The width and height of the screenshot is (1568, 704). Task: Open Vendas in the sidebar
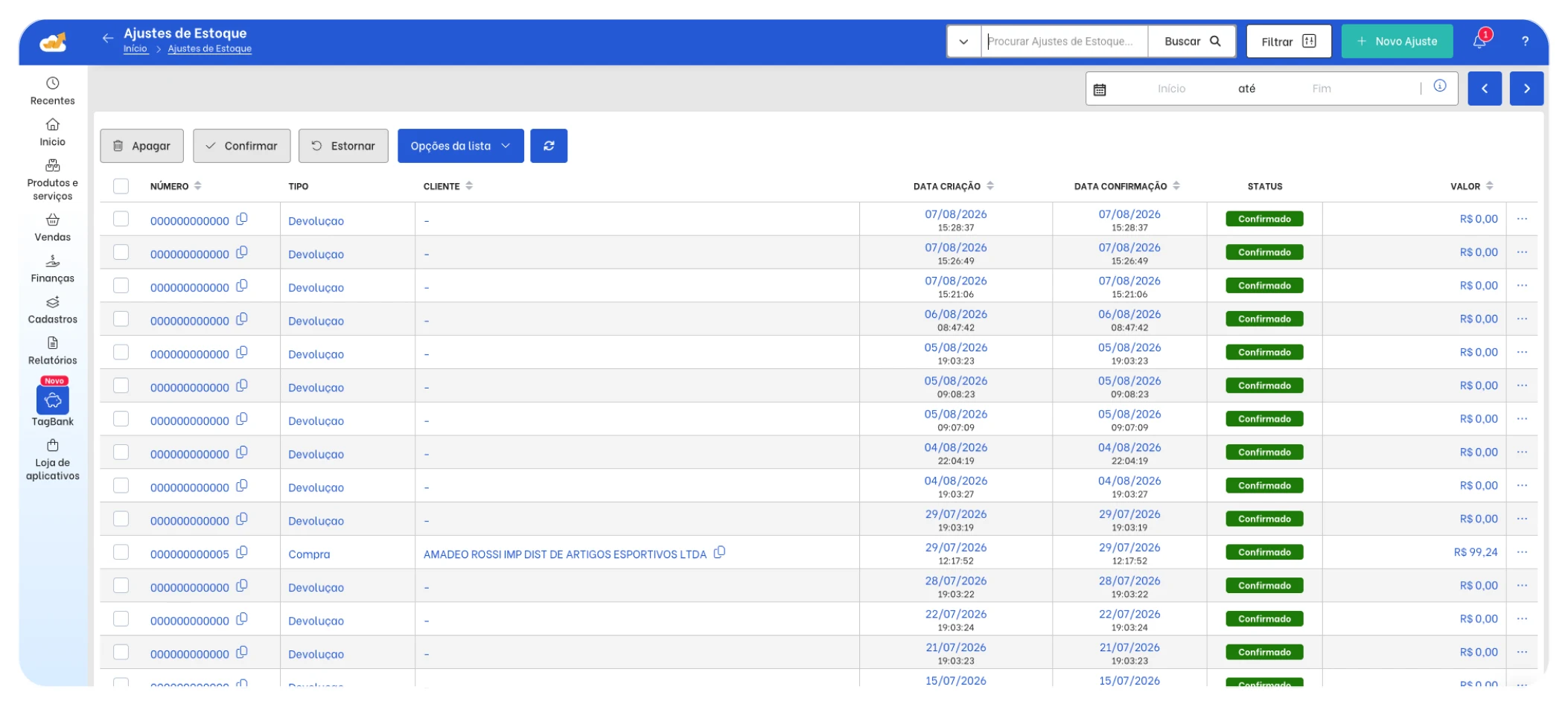(x=53, y=228)
